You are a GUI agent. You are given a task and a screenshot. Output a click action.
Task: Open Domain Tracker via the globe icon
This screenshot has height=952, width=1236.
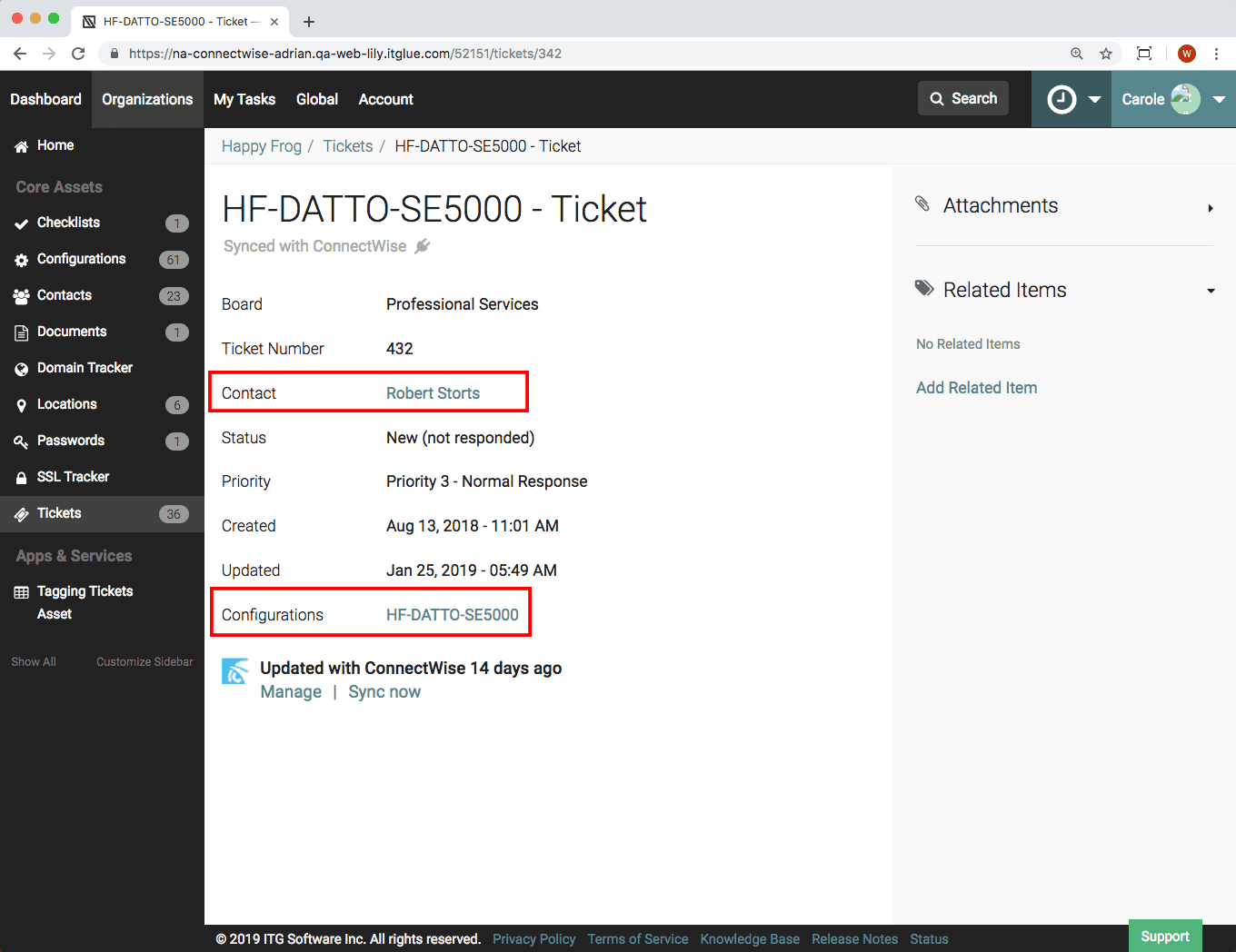point(85,368)
